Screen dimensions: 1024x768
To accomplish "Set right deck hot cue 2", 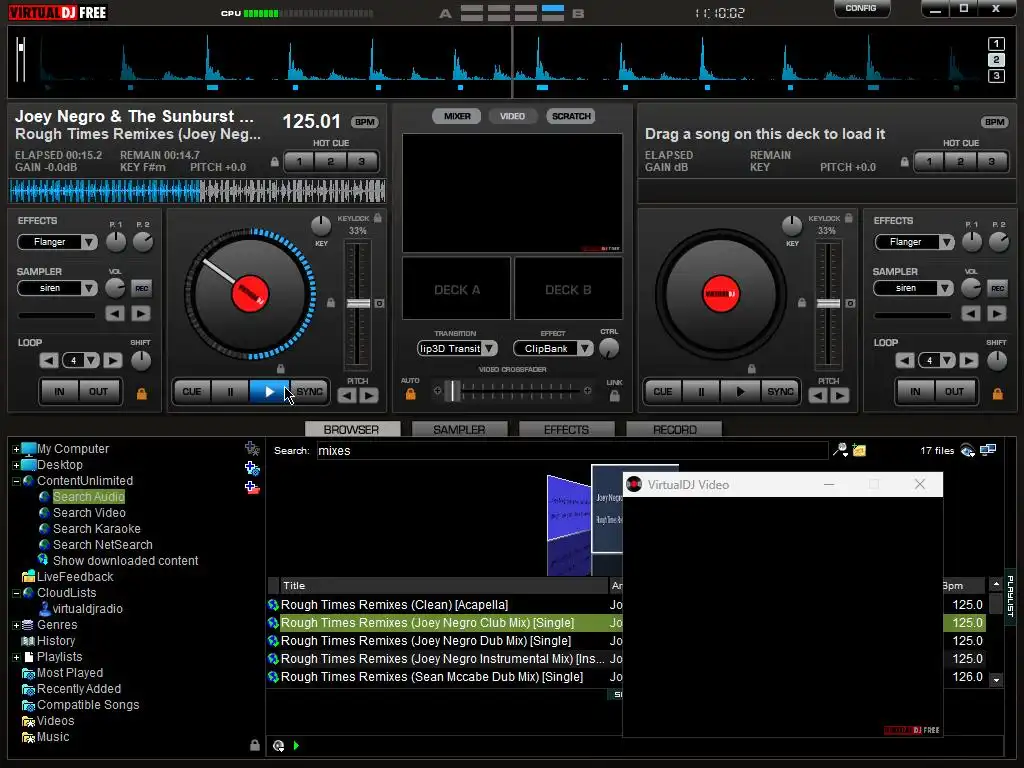I will (x=960, y=162).
